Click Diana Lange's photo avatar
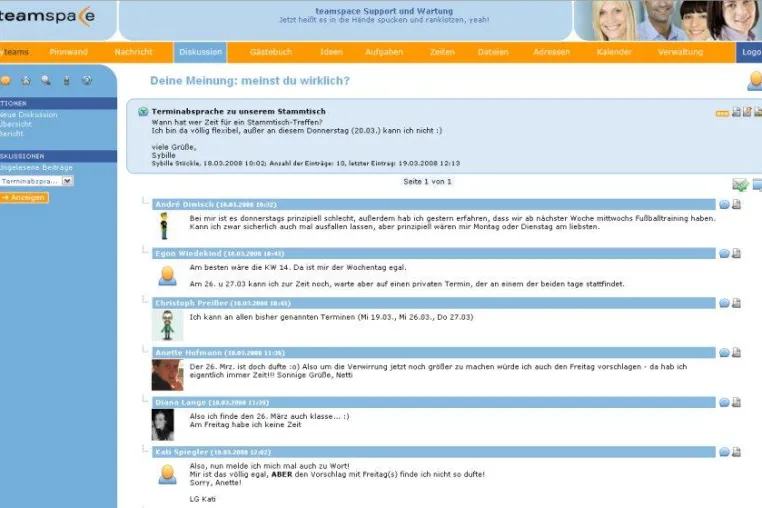The width and height of the screenshot is (762, 508). click(x=163, y=425)
